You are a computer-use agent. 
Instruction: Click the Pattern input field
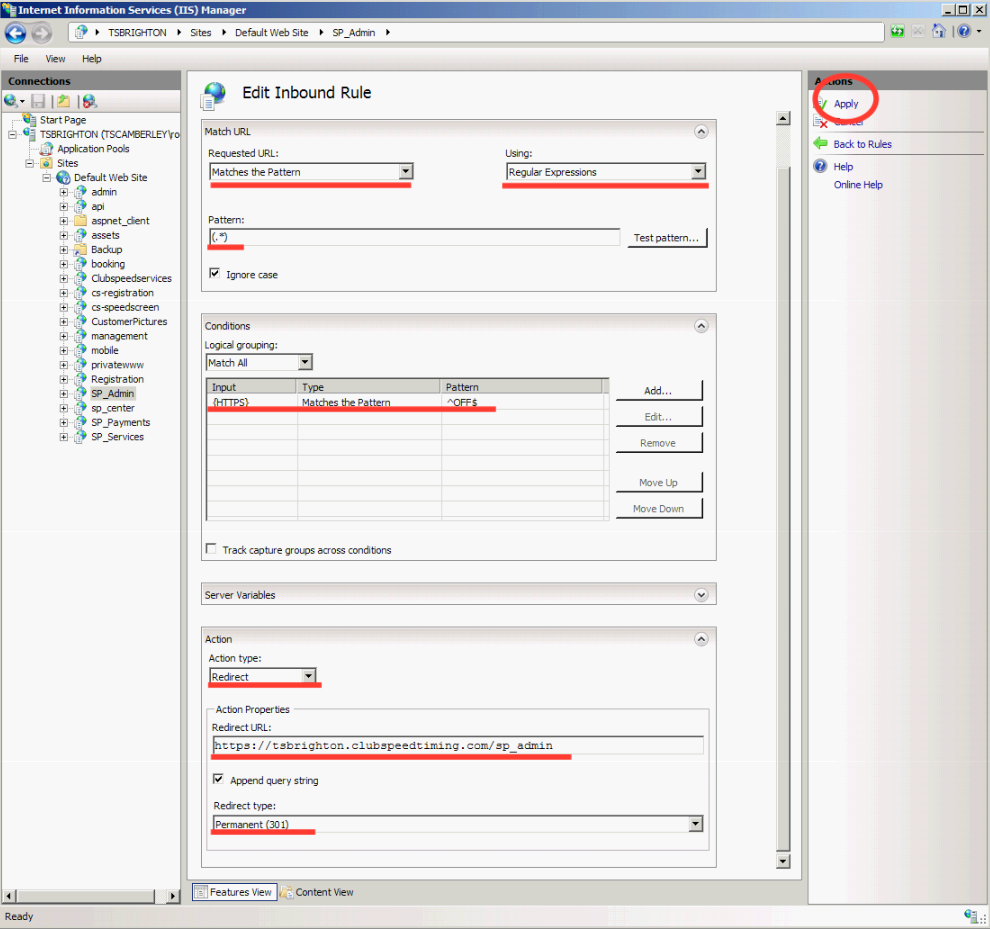[414, 237]
